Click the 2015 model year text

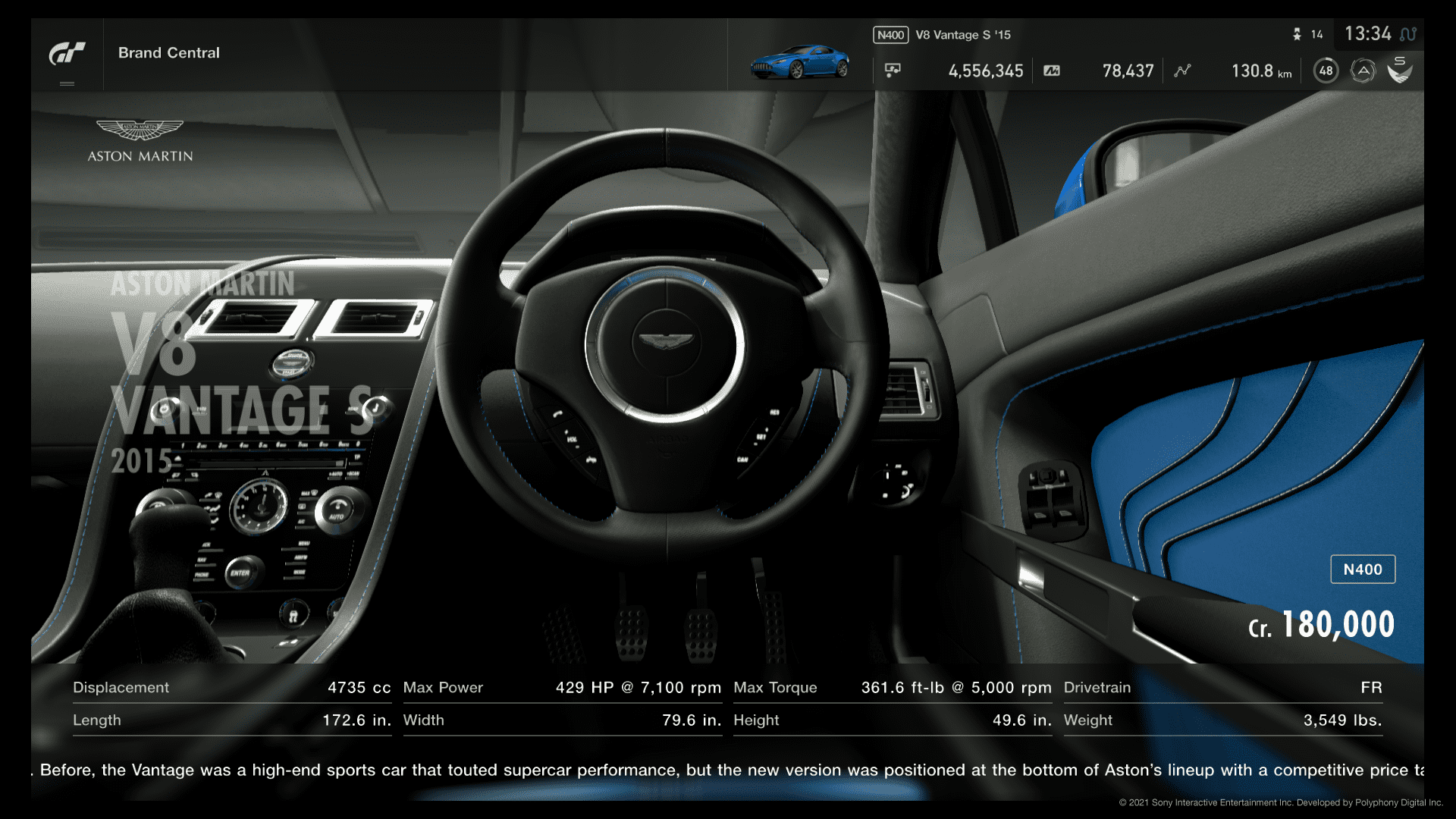[142, 460]
